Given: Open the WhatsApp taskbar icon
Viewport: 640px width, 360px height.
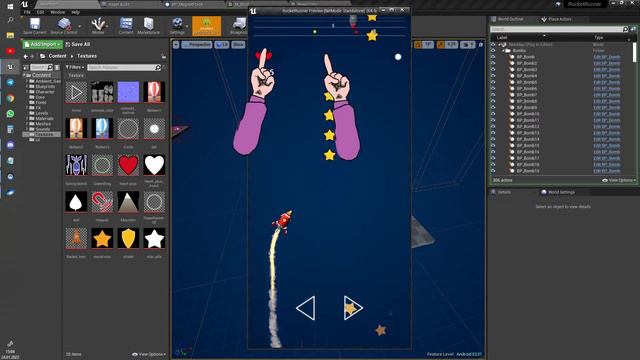Looking at the screenshot, I should [x=10, y=114].
